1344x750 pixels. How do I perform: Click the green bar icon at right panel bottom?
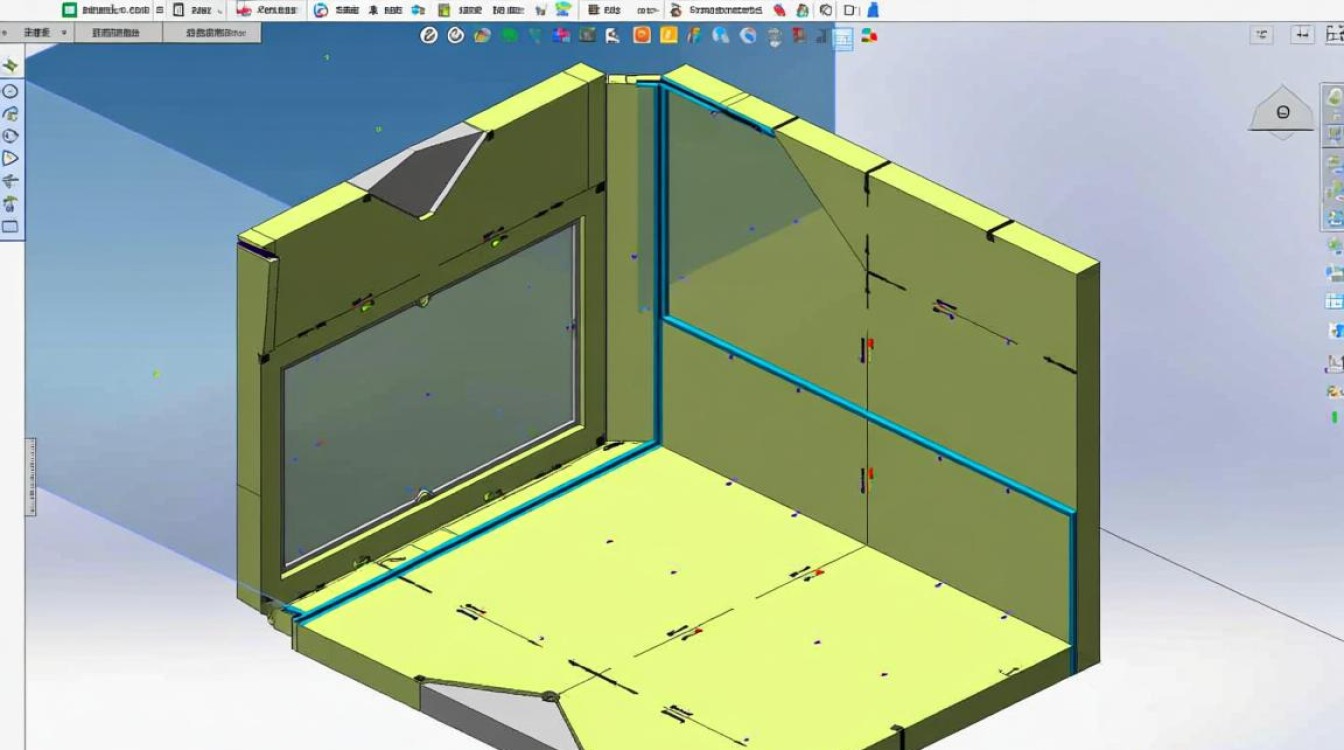click(1334, 417)
